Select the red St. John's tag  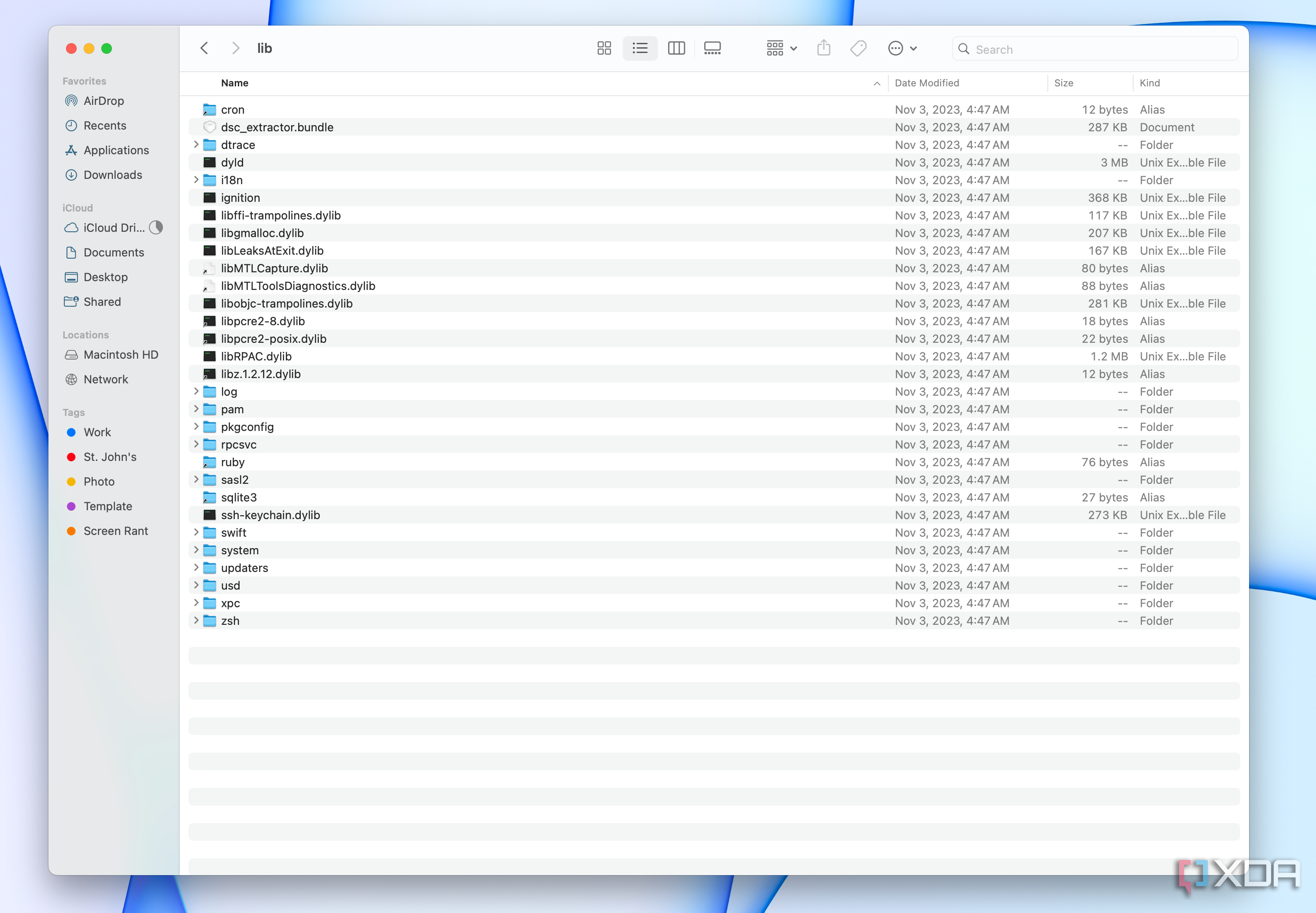tap(110, 456)
